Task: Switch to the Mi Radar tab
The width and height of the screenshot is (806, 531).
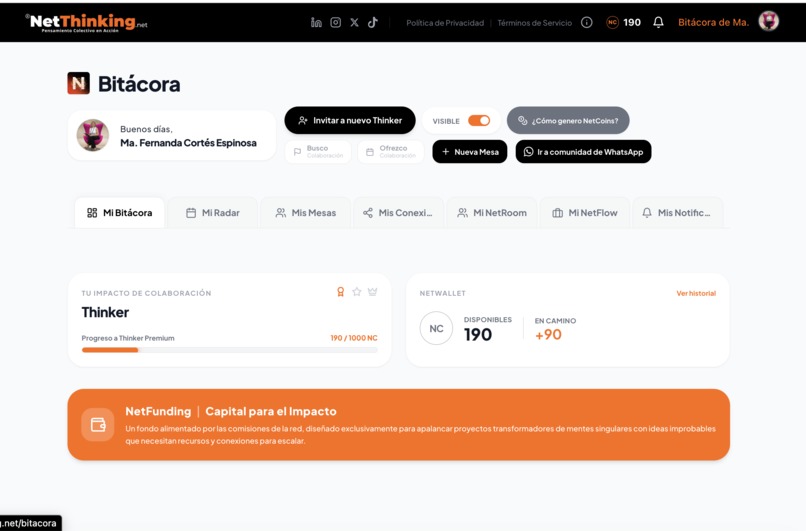Action: point(212,213)
